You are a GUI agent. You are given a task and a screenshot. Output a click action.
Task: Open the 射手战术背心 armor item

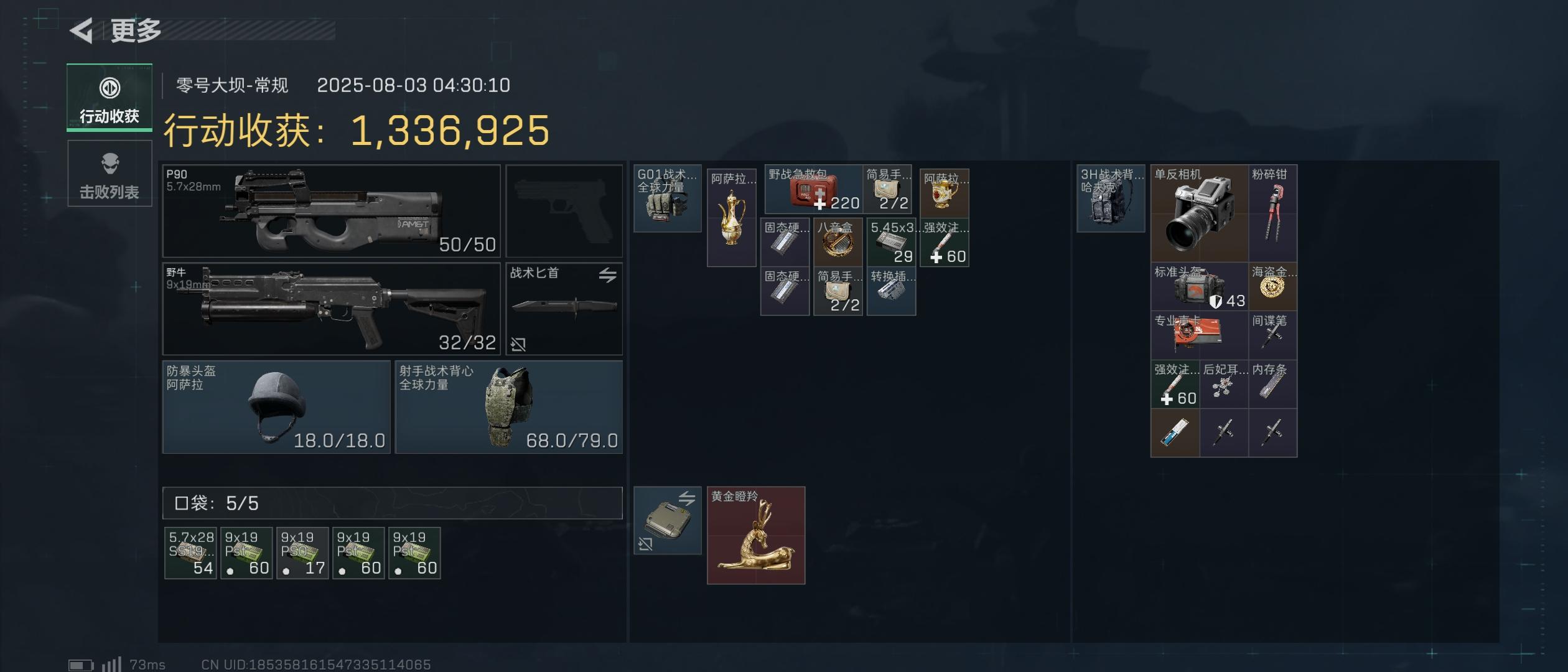(509, 407)
